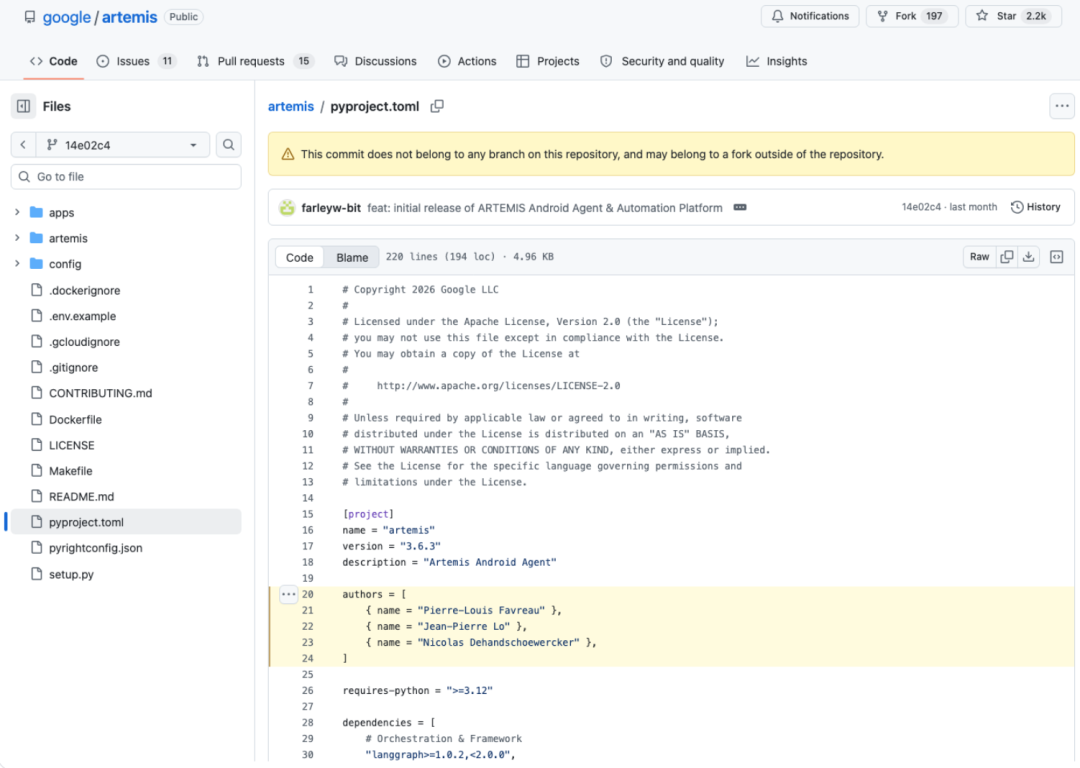Click the version "3.6.3" string
Screen dimensions: 1080x768
click(x=420, y=546)
